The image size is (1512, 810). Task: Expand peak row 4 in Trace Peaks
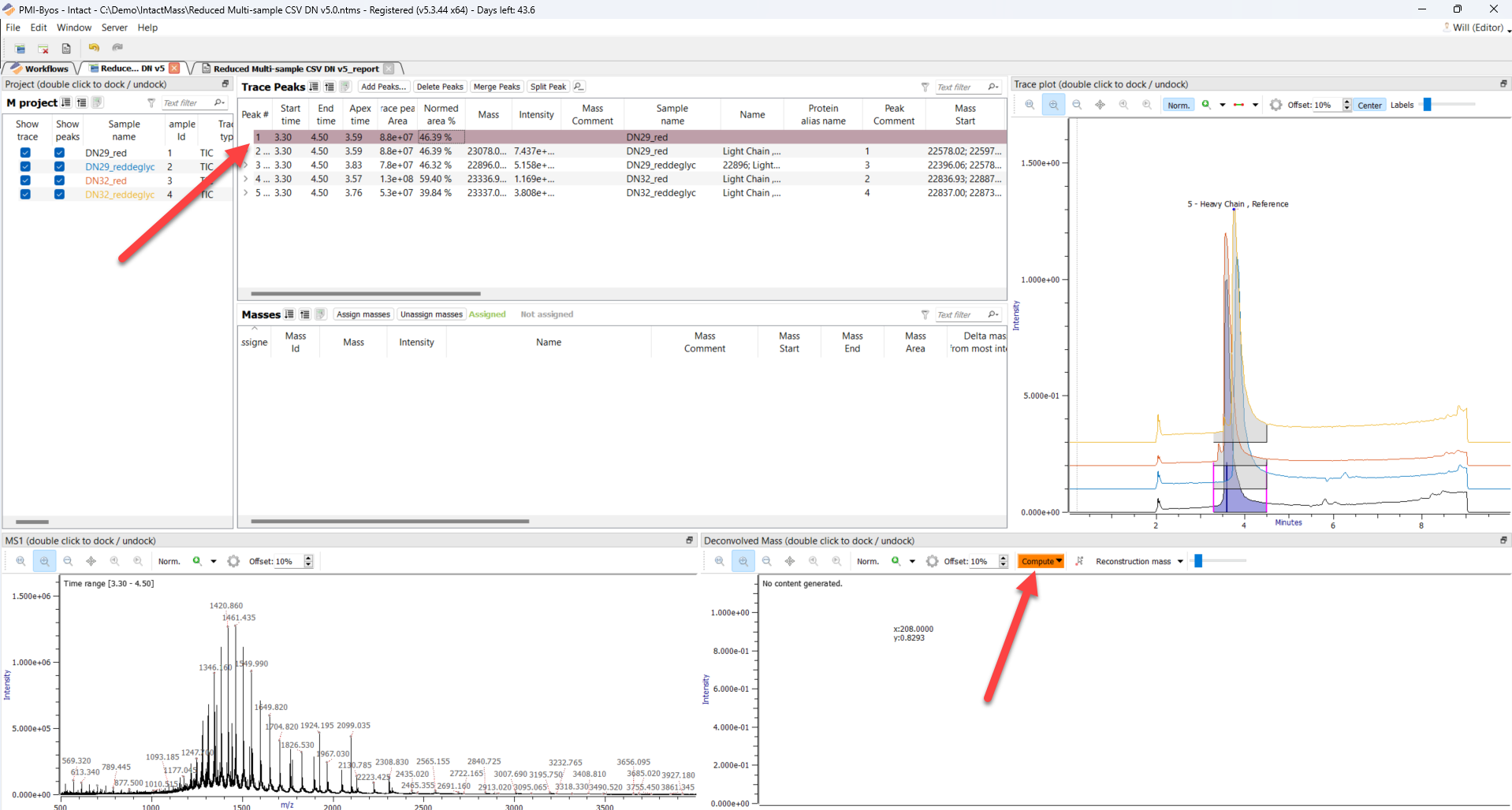(246, 179)
